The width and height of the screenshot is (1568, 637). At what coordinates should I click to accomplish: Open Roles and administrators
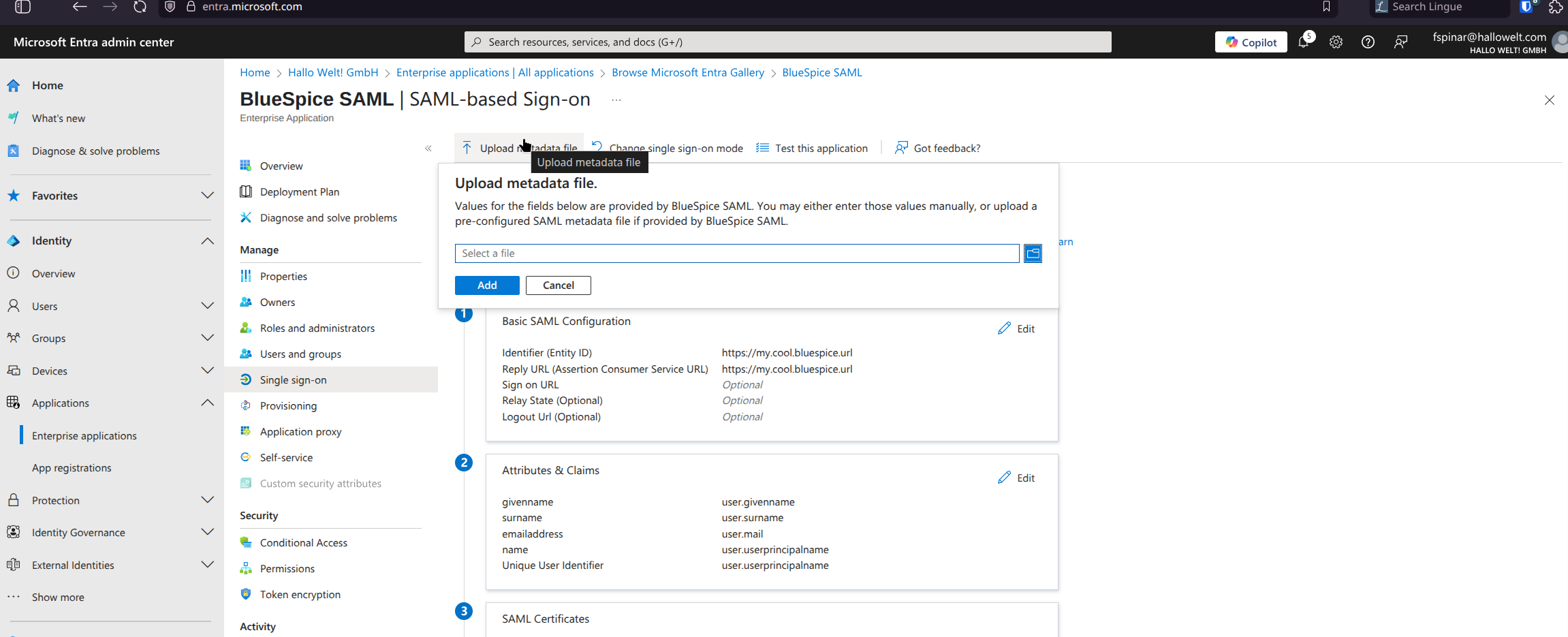coord(317,328)
